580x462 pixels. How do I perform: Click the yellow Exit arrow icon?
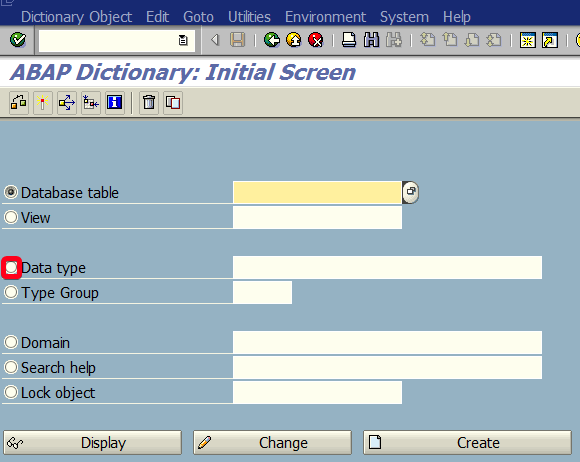point(294,40)
